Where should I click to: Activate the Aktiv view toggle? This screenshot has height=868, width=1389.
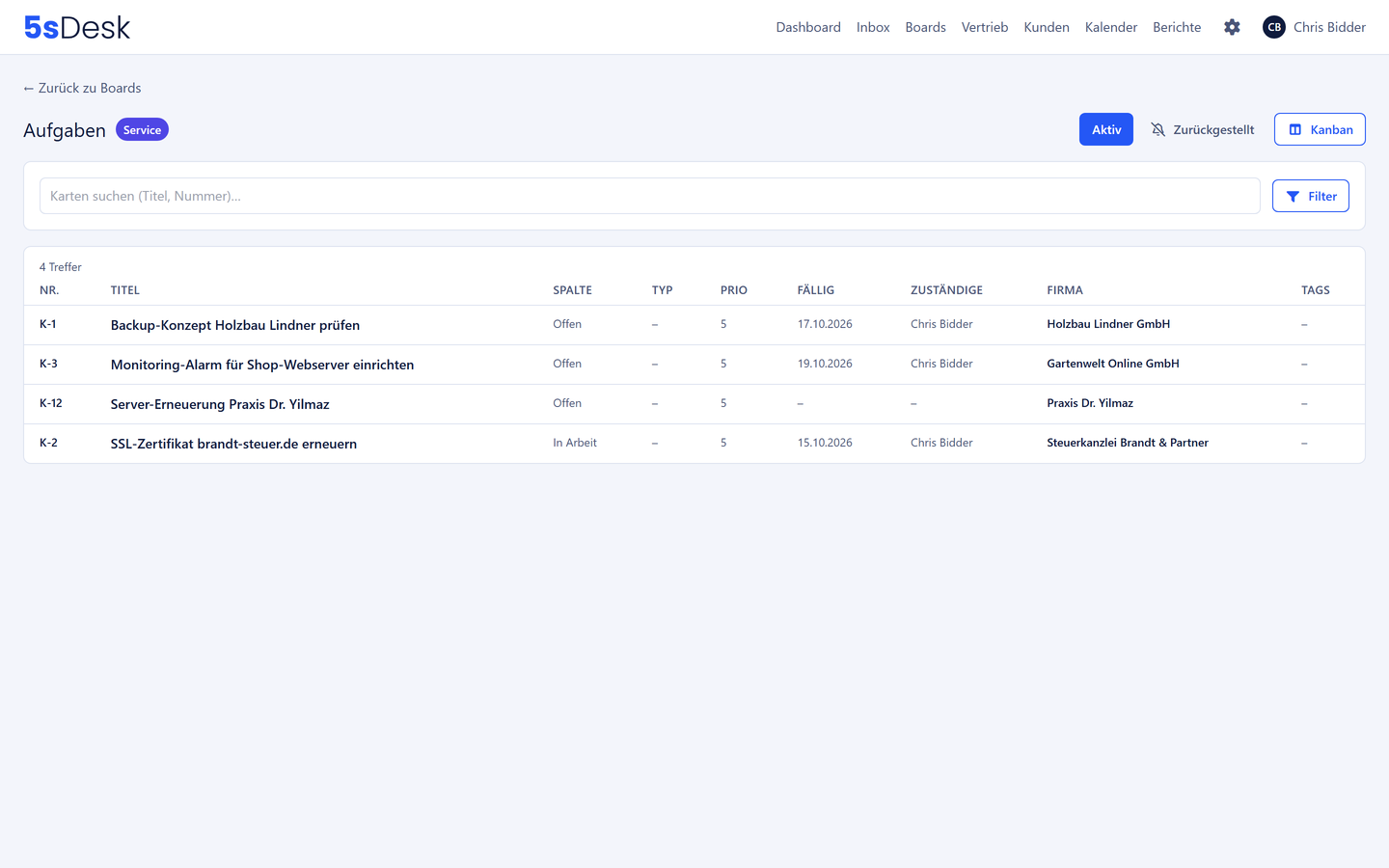click(x=1106, y=129)
